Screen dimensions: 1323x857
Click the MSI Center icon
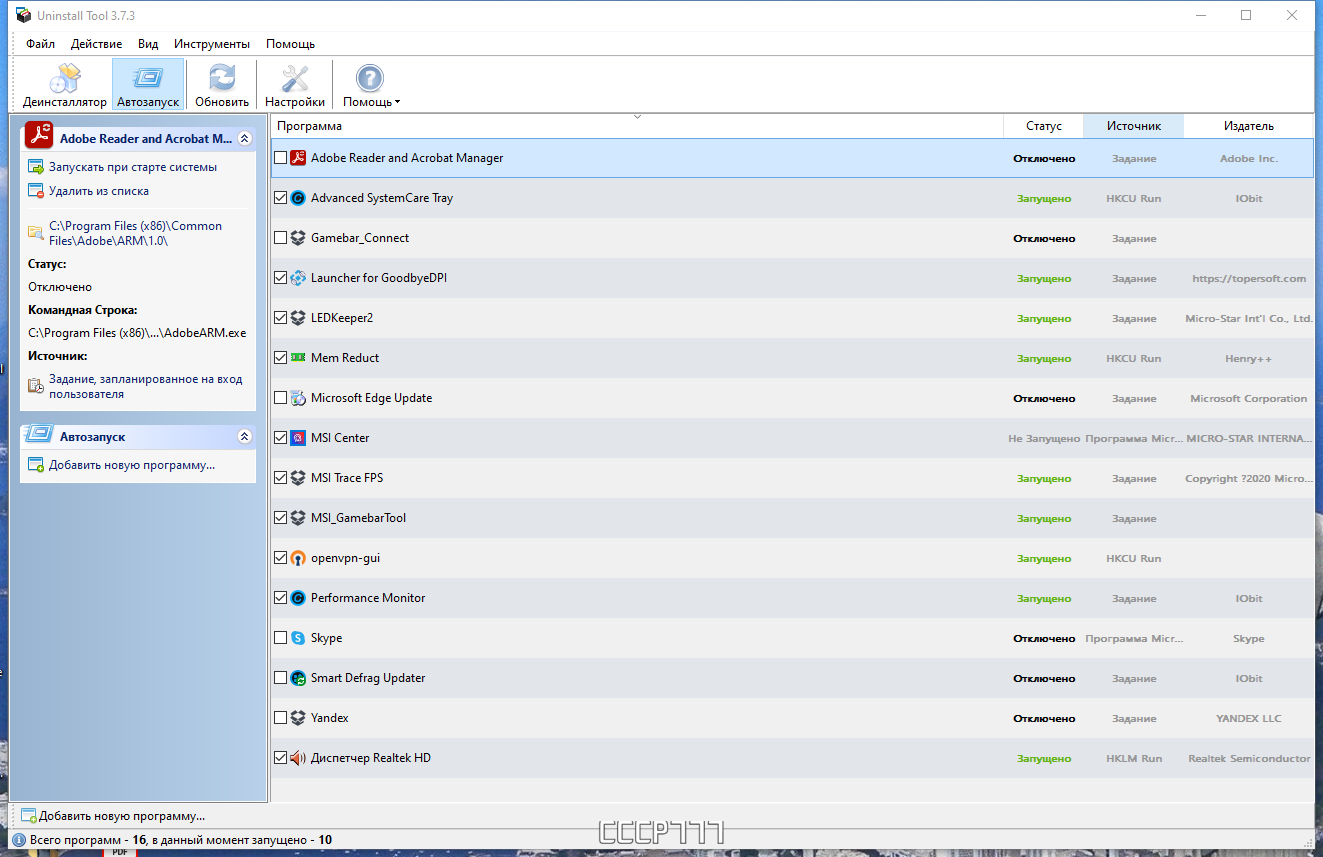click(x=297, y=438)
